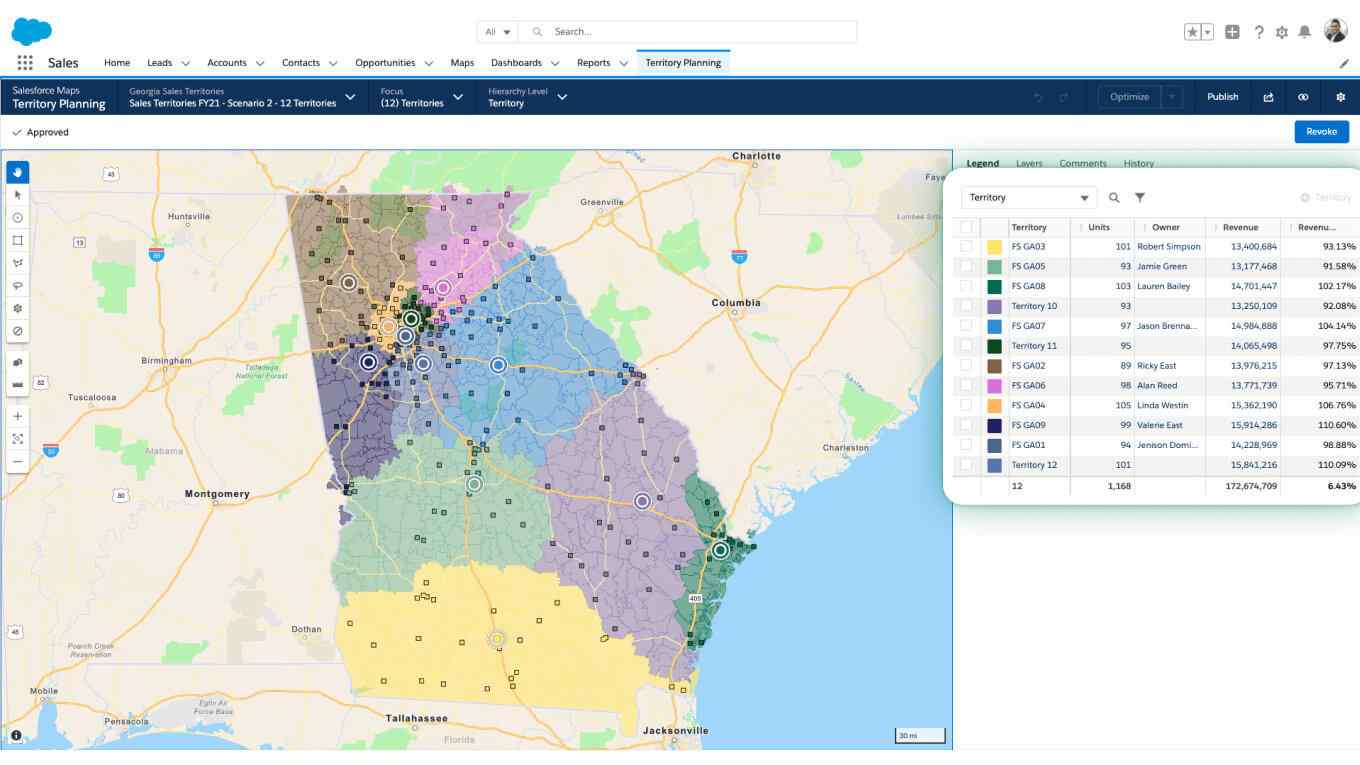Search the legend with magnifier icon
Image resolution: width=1360 pixels, height=765 pixels.
(x=1114, y=198)
